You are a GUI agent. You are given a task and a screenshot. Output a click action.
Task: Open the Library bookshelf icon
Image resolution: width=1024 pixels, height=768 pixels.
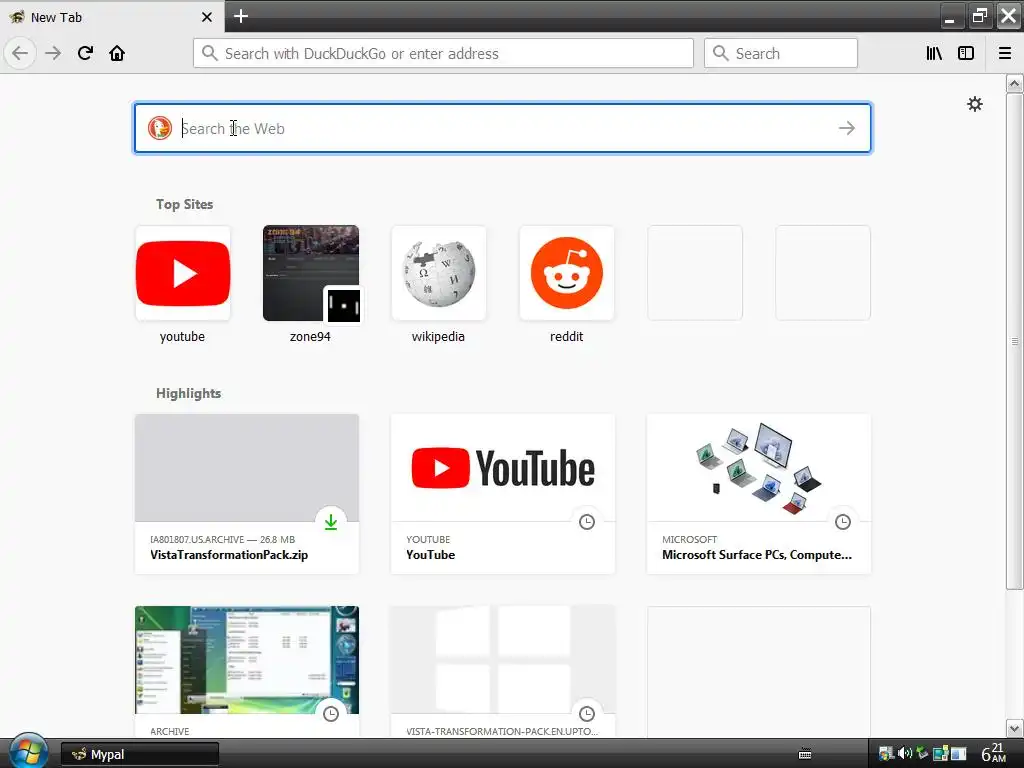click(934, 53)
